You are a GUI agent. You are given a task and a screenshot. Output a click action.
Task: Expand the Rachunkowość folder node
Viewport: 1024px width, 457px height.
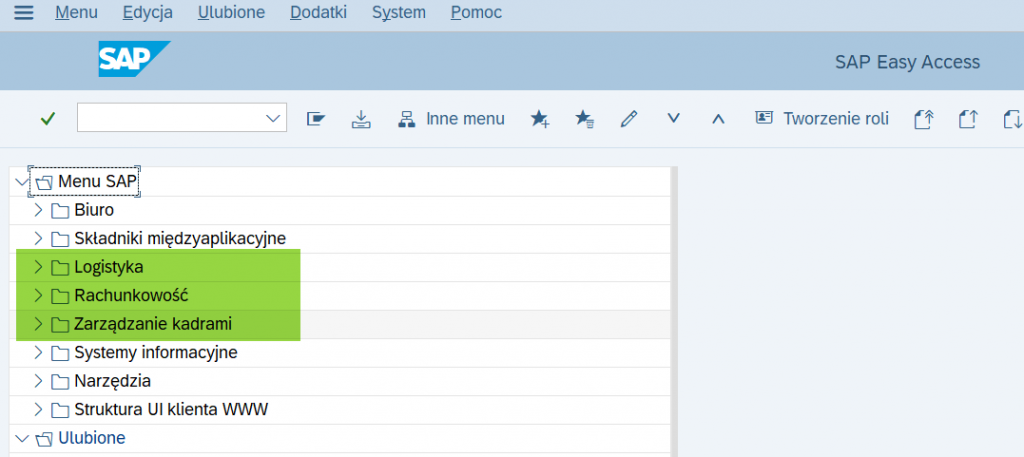pos(38,296)
